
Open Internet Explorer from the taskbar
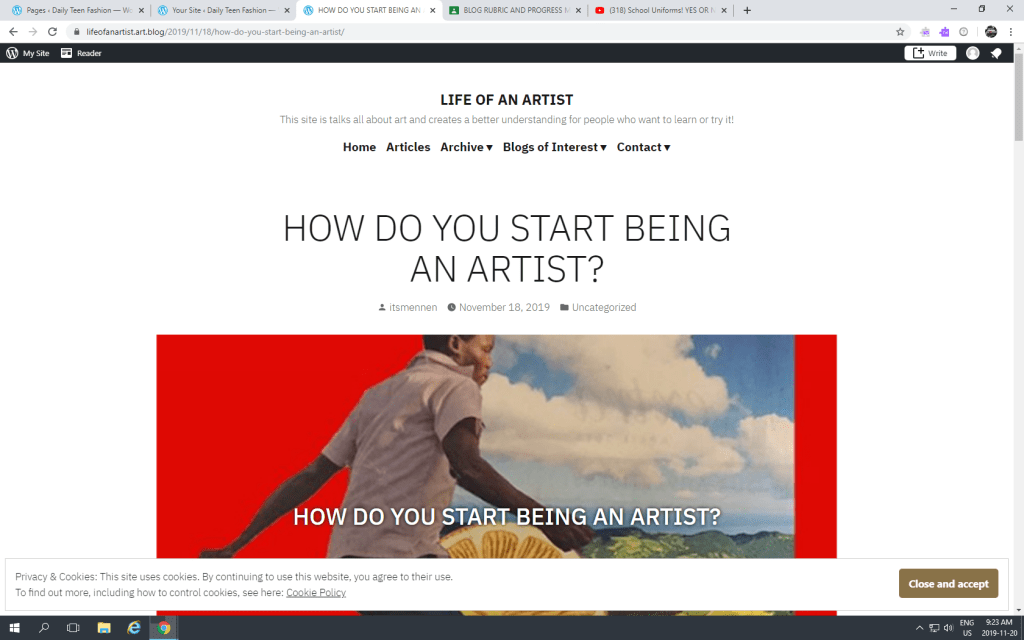pyautogui.click(x=134, y=628)
